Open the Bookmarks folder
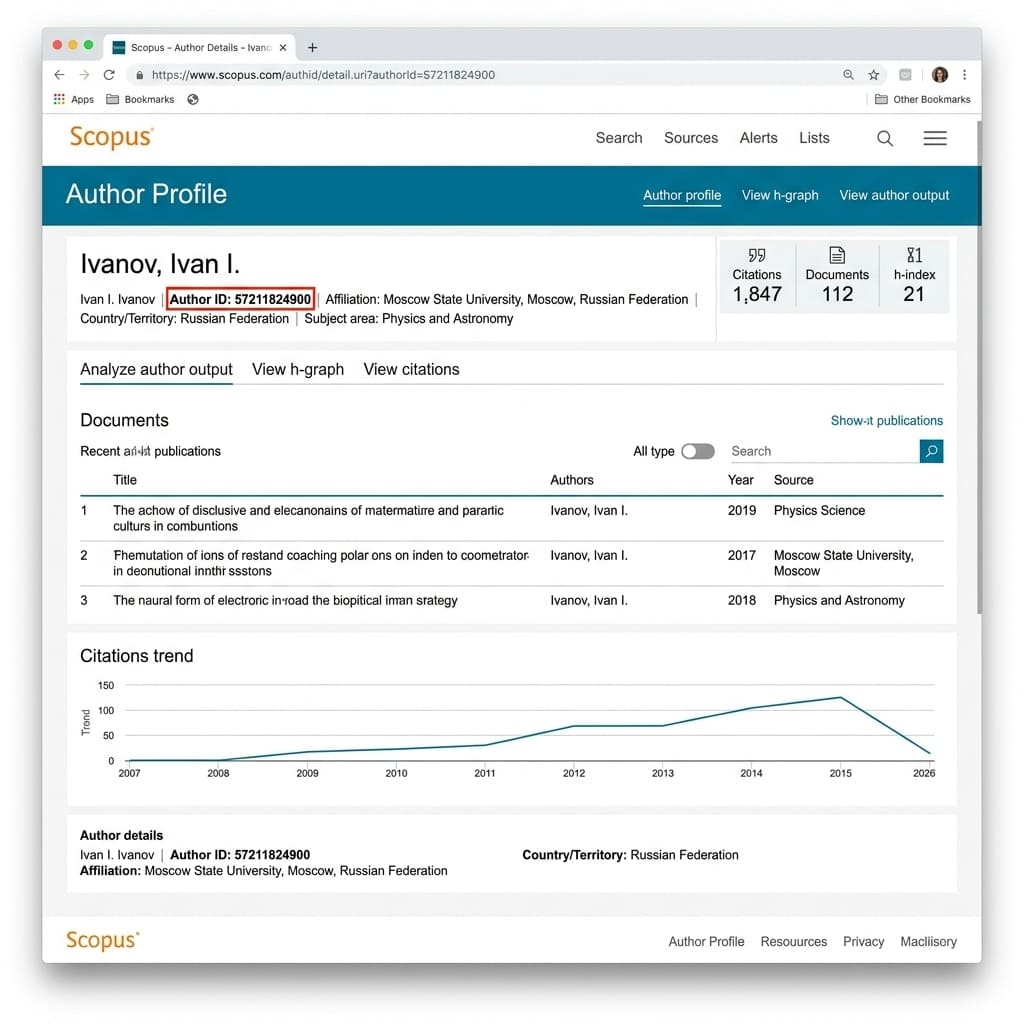Viewport: 1024px width, 1024px height. click(140, 99)
